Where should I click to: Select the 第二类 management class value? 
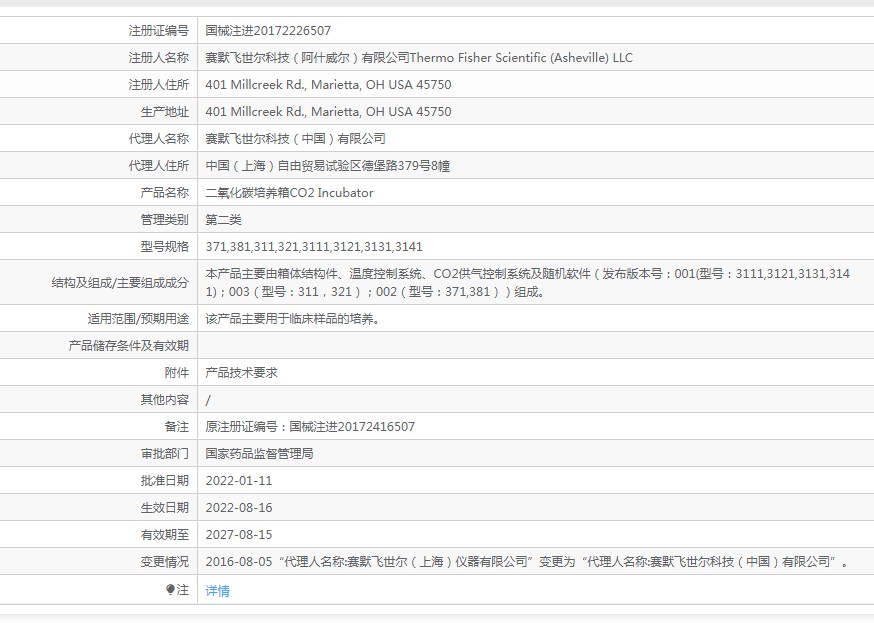tap(224, 220)
